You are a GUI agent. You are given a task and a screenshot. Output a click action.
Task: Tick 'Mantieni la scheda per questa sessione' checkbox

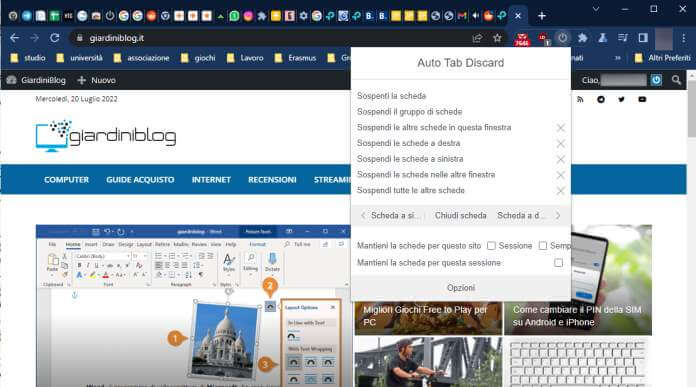558,263
